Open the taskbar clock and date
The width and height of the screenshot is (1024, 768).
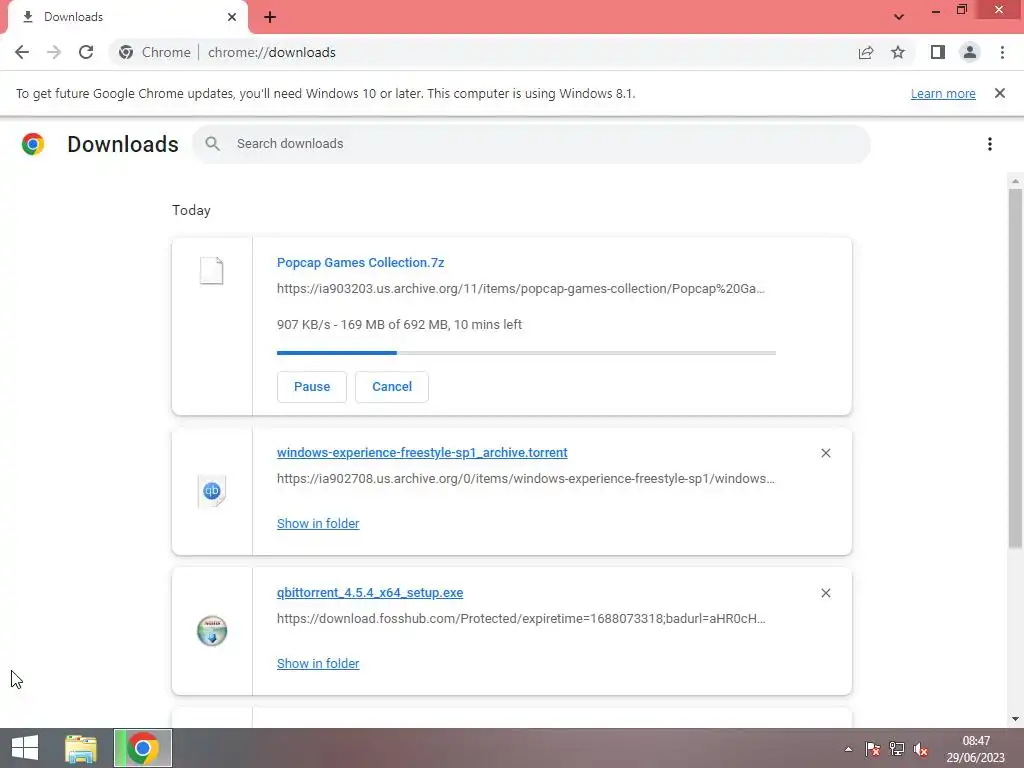976,749
